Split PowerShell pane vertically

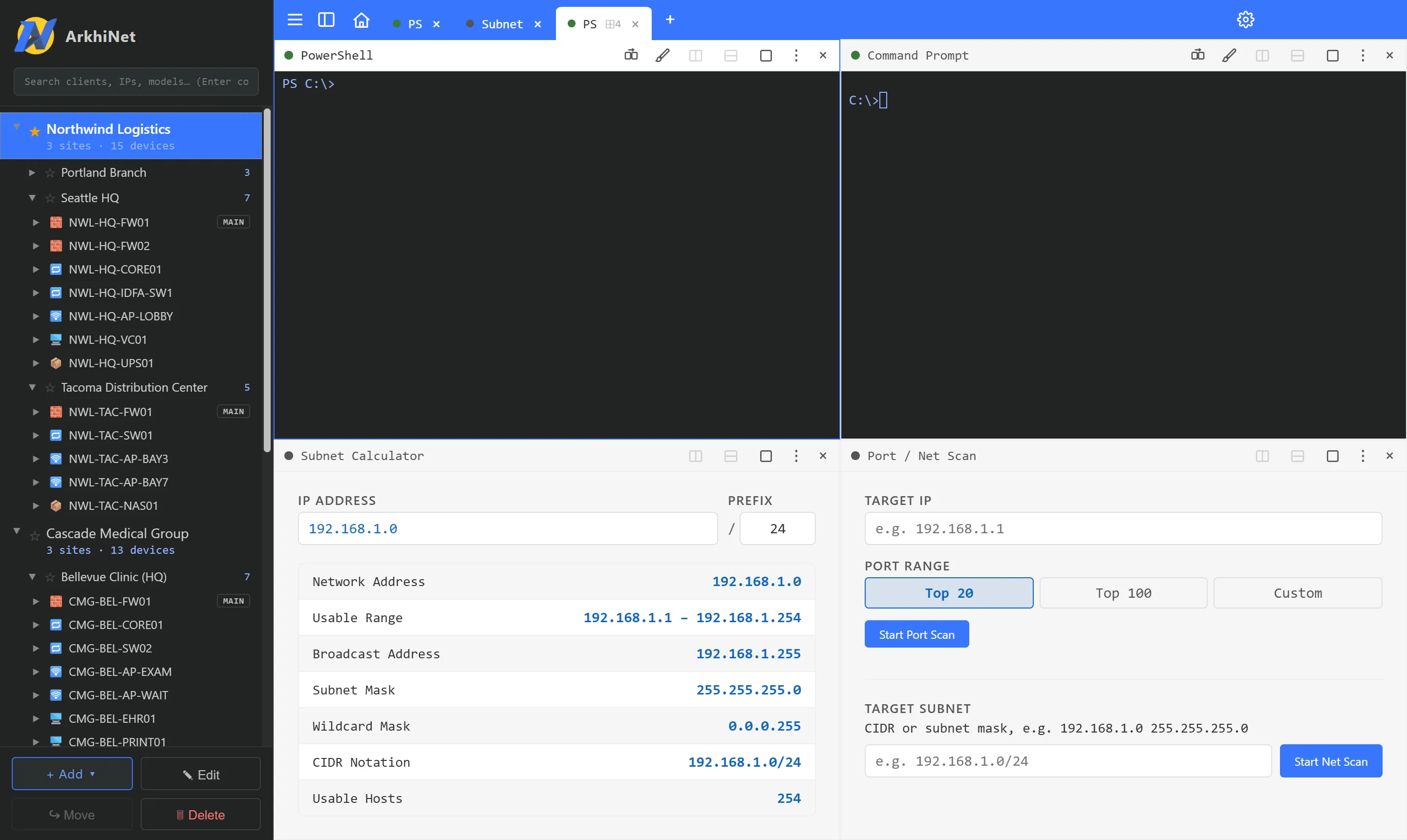pos(695,56)
